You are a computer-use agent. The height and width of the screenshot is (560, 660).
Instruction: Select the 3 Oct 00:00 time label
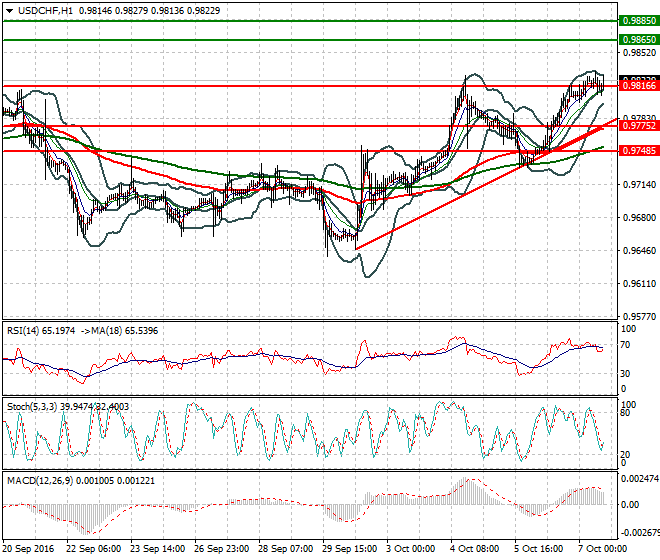pos(411,549)
